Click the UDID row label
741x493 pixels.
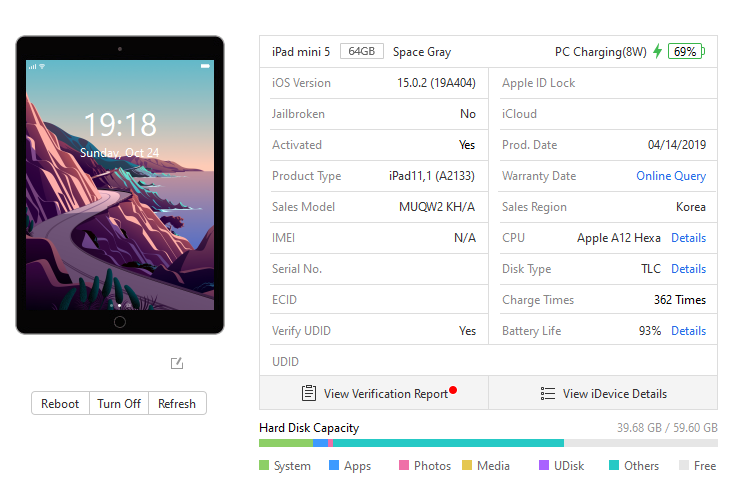point(285,362)
